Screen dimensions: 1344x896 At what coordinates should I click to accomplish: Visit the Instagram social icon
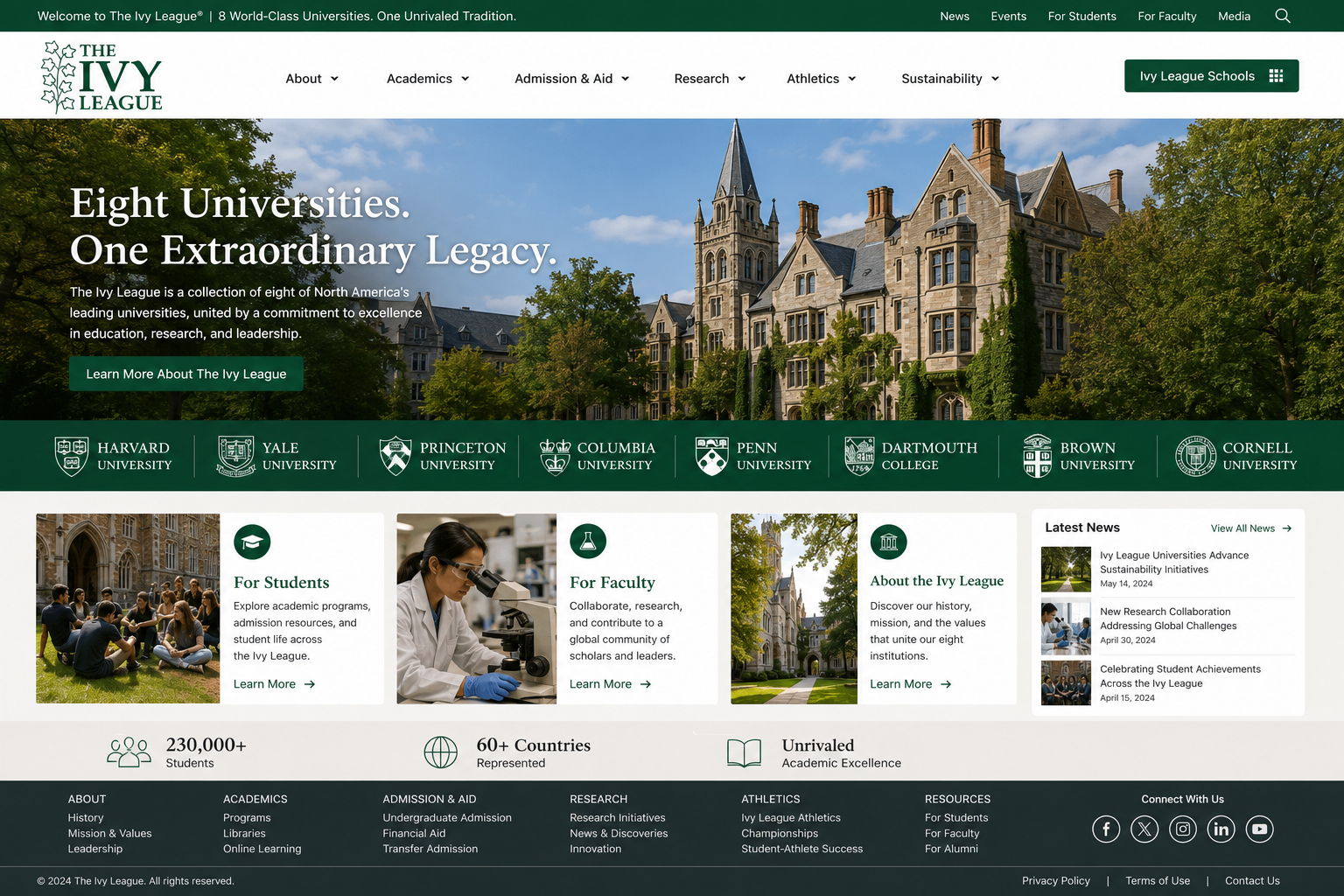1183,829
